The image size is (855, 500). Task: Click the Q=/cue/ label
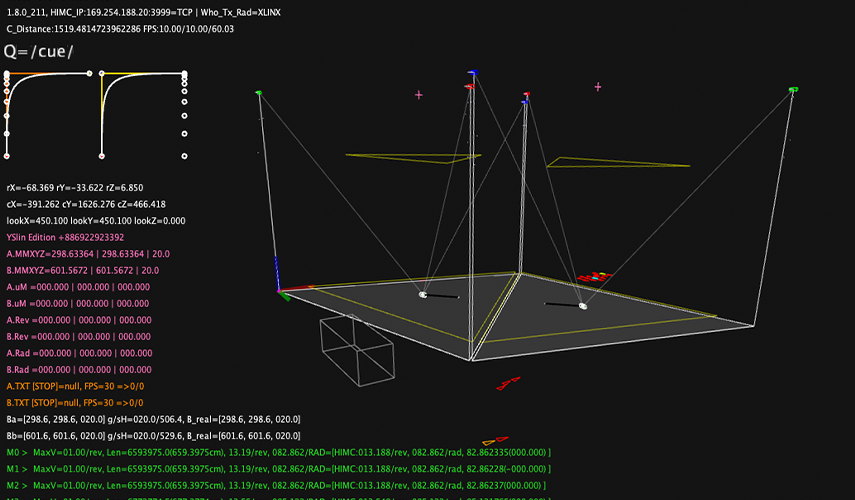[38, 51]
